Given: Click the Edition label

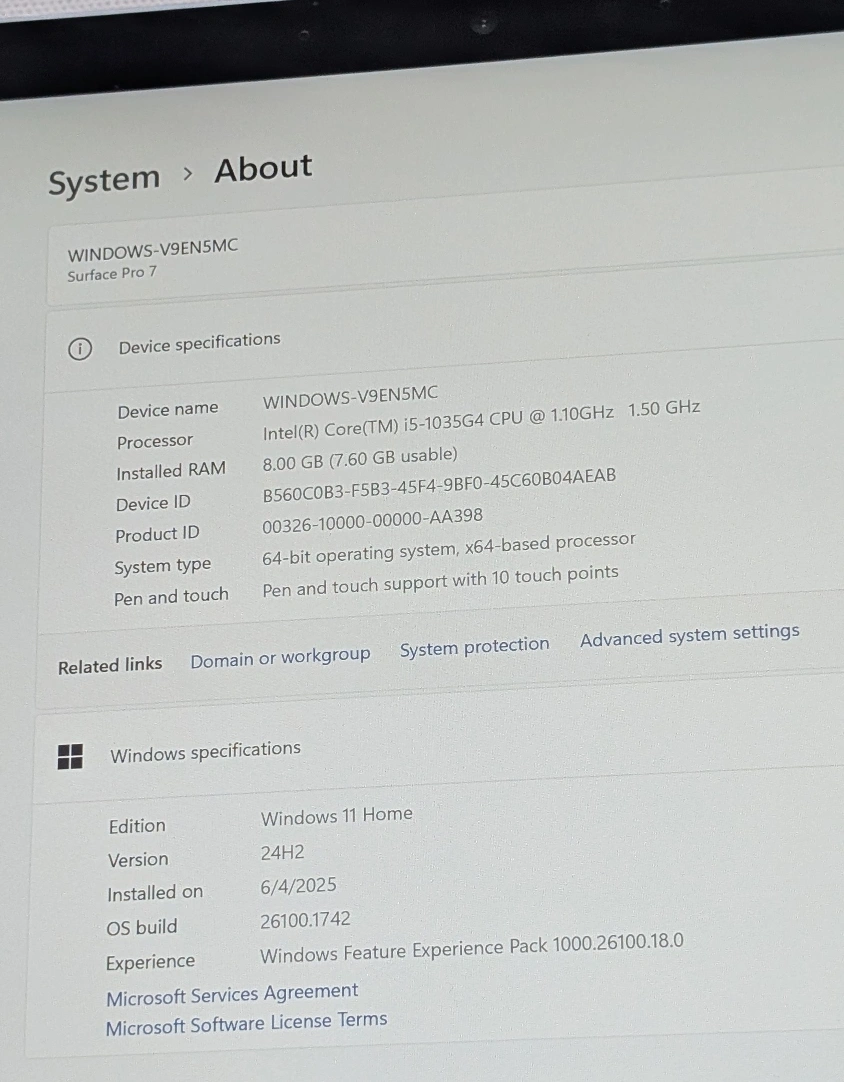Looking at the screenshot, I should (x=137, y=826).
